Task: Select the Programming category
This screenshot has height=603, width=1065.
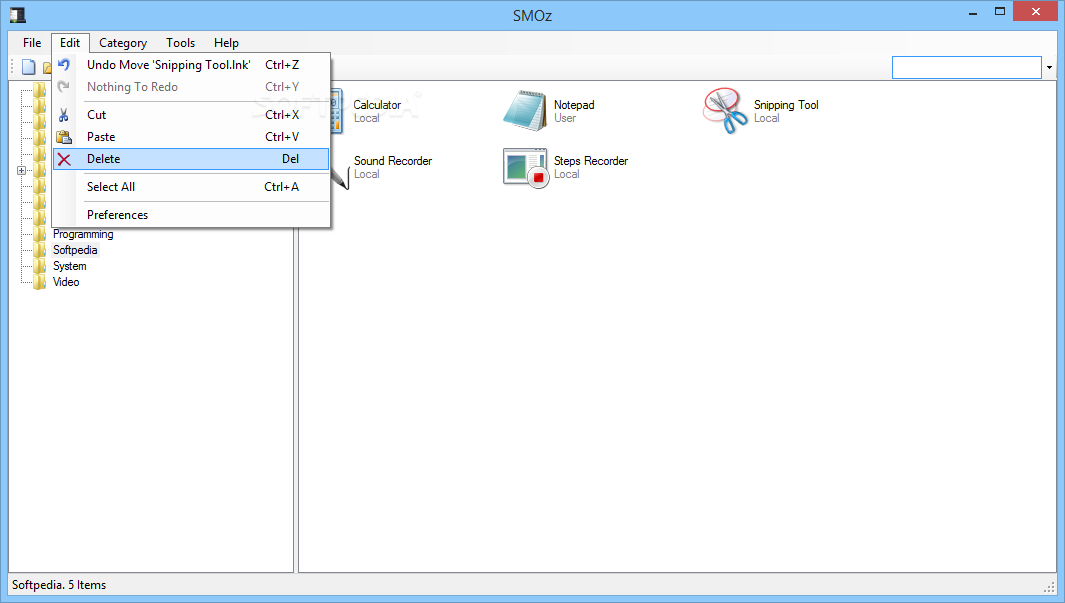Action: 84,234
